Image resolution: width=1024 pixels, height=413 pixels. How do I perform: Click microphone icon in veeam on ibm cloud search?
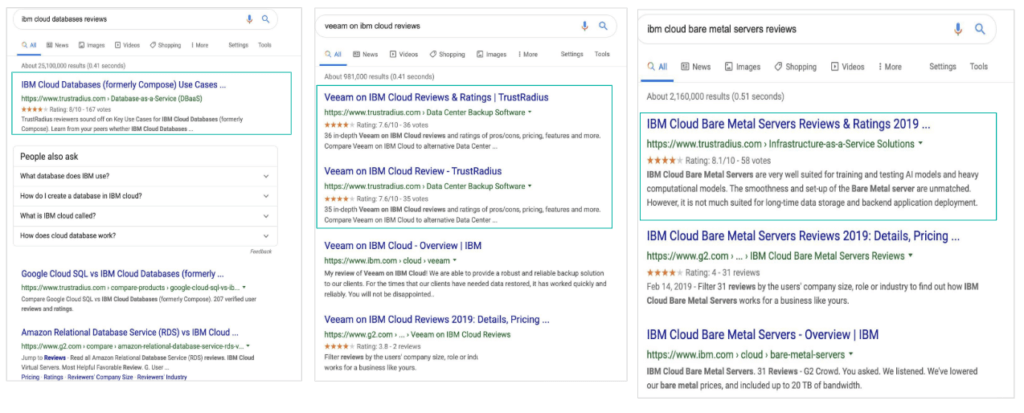584,26
